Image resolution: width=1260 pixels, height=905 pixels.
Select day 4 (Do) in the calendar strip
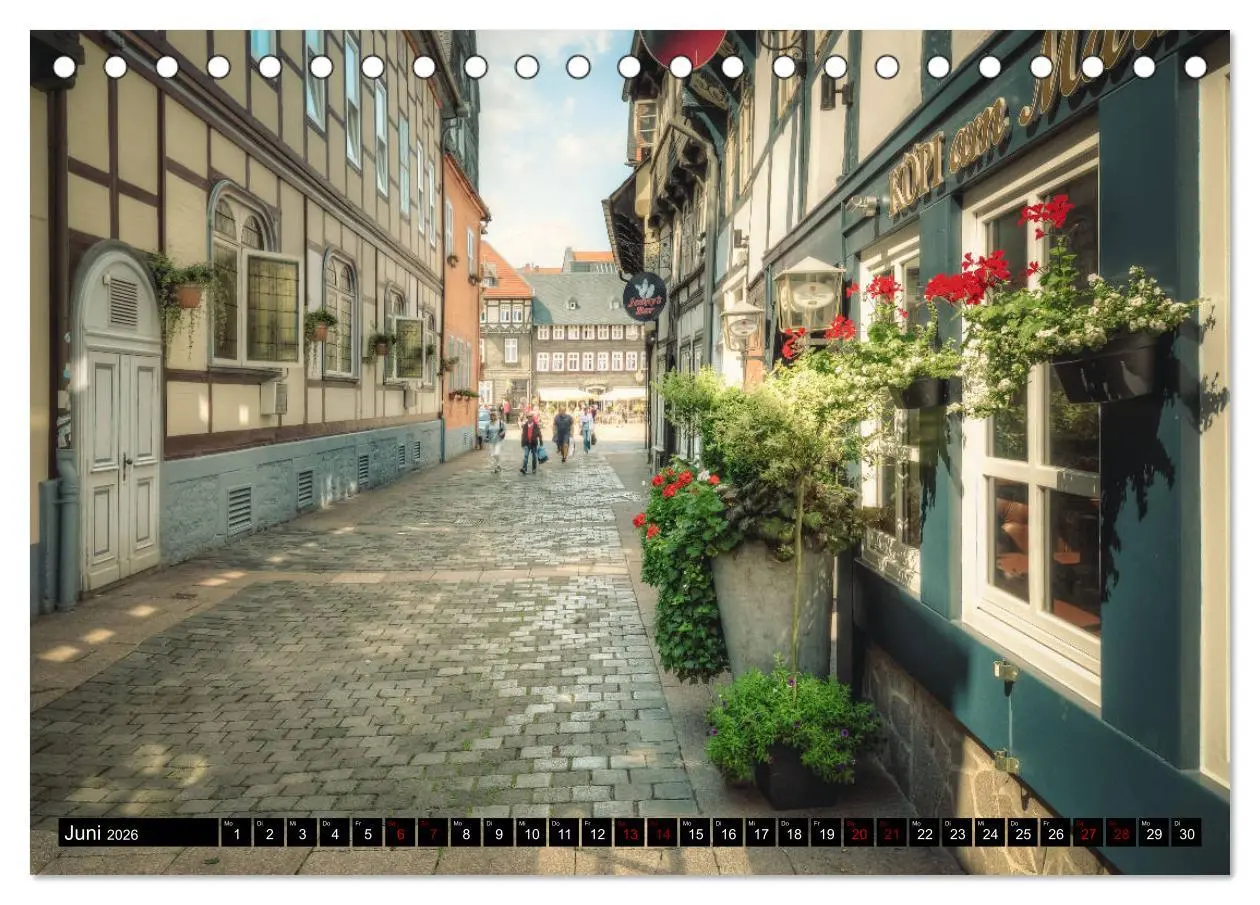tap(334, 833)
